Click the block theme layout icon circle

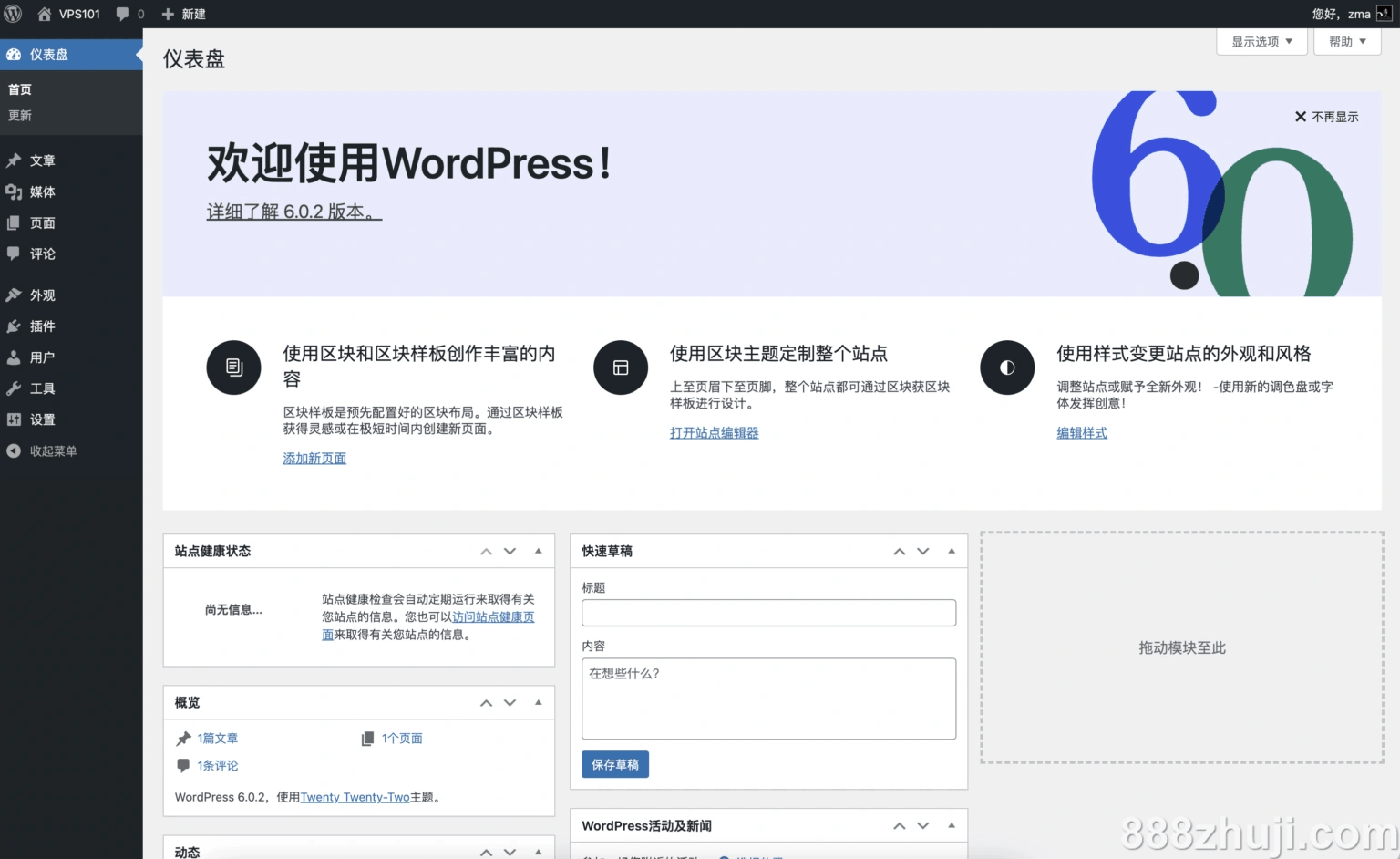click(621, 367)
